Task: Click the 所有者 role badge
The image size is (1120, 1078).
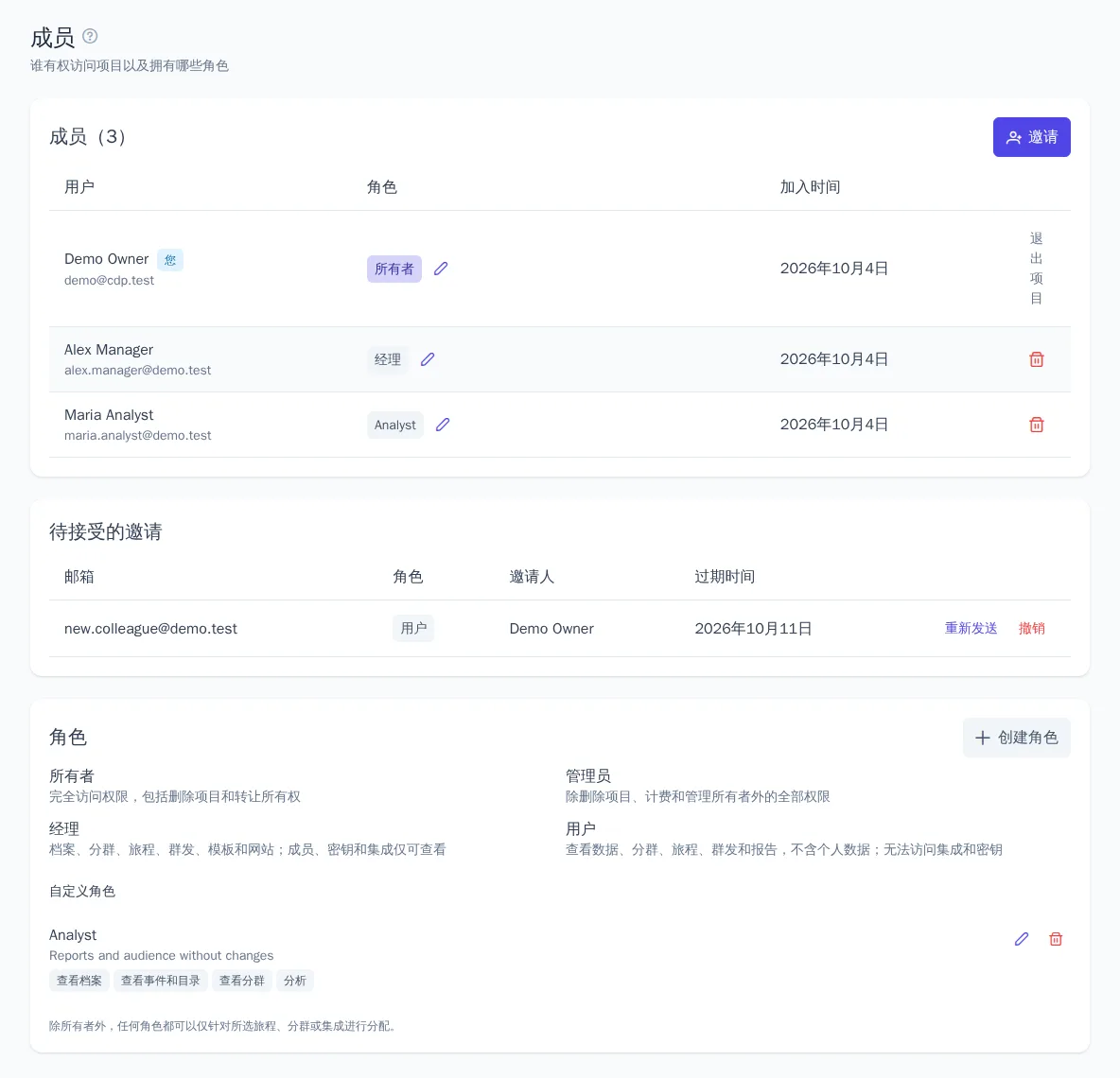Action: (x=394, y=269)
